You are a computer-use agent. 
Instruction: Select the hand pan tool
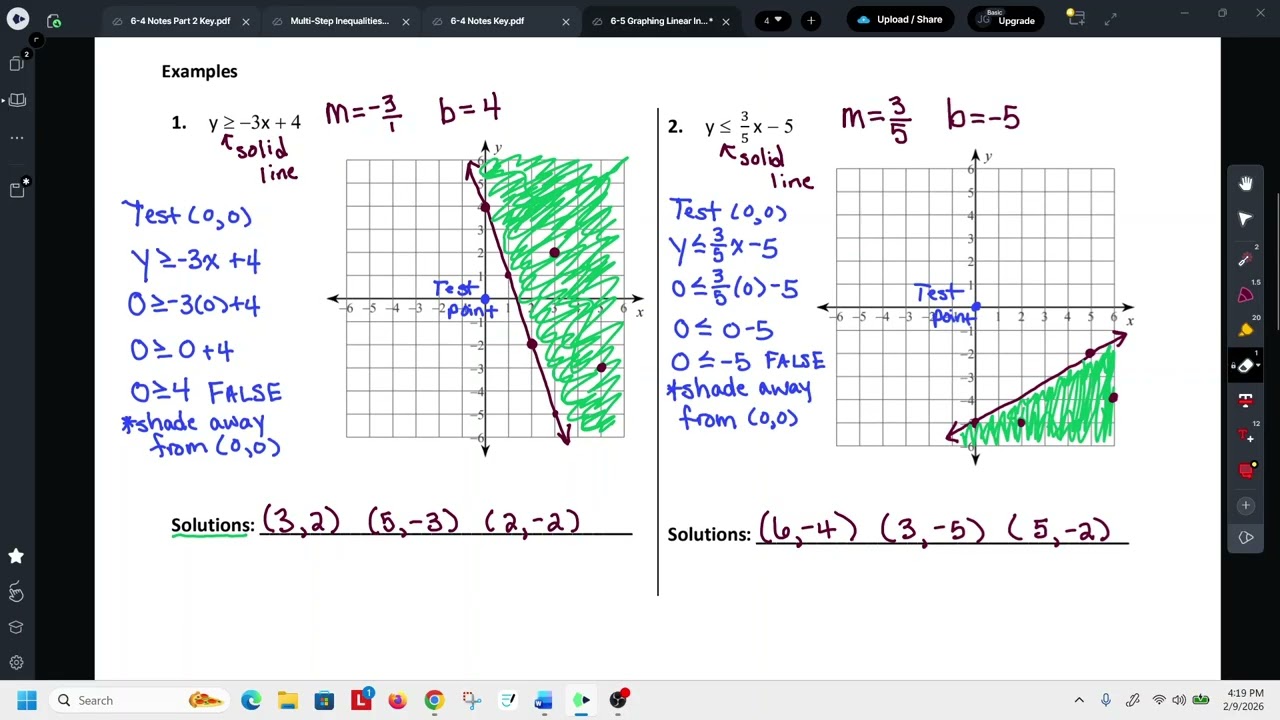point(1246,183)
